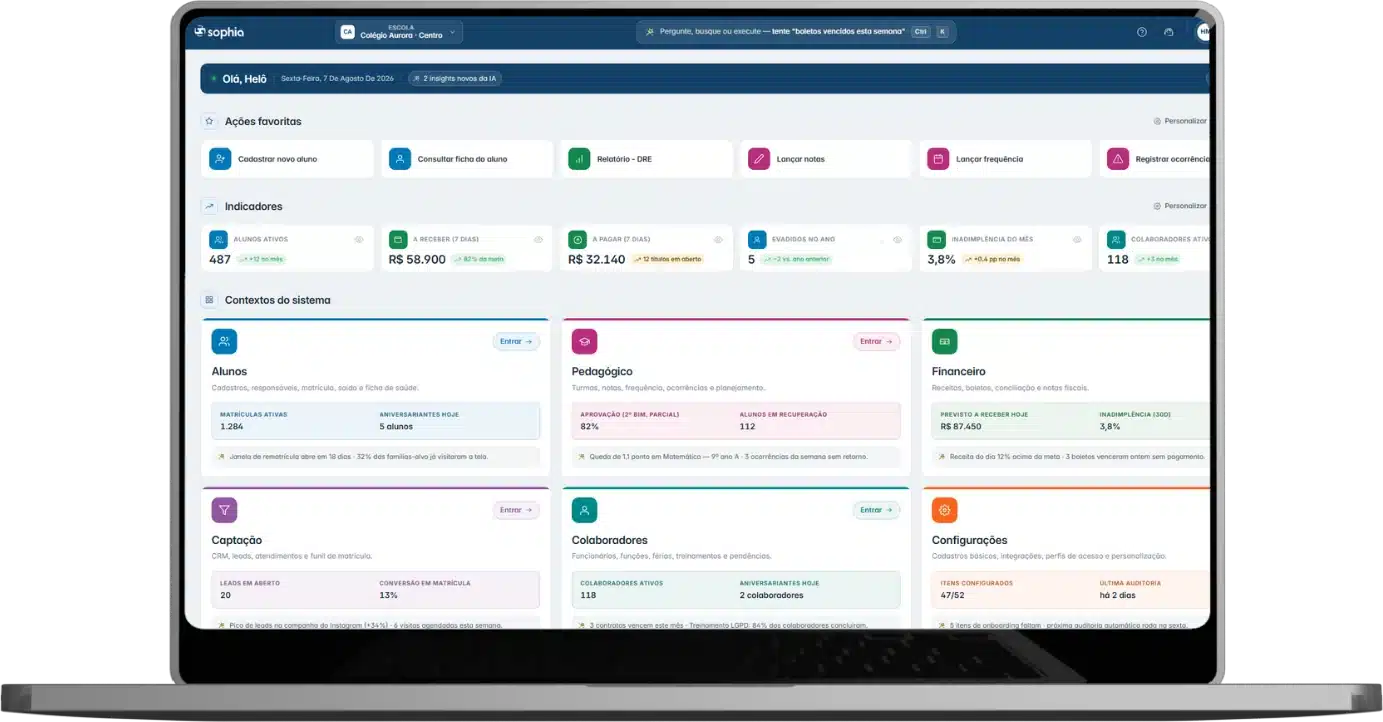Open Personalizar for Ações favoritas

1180,121
